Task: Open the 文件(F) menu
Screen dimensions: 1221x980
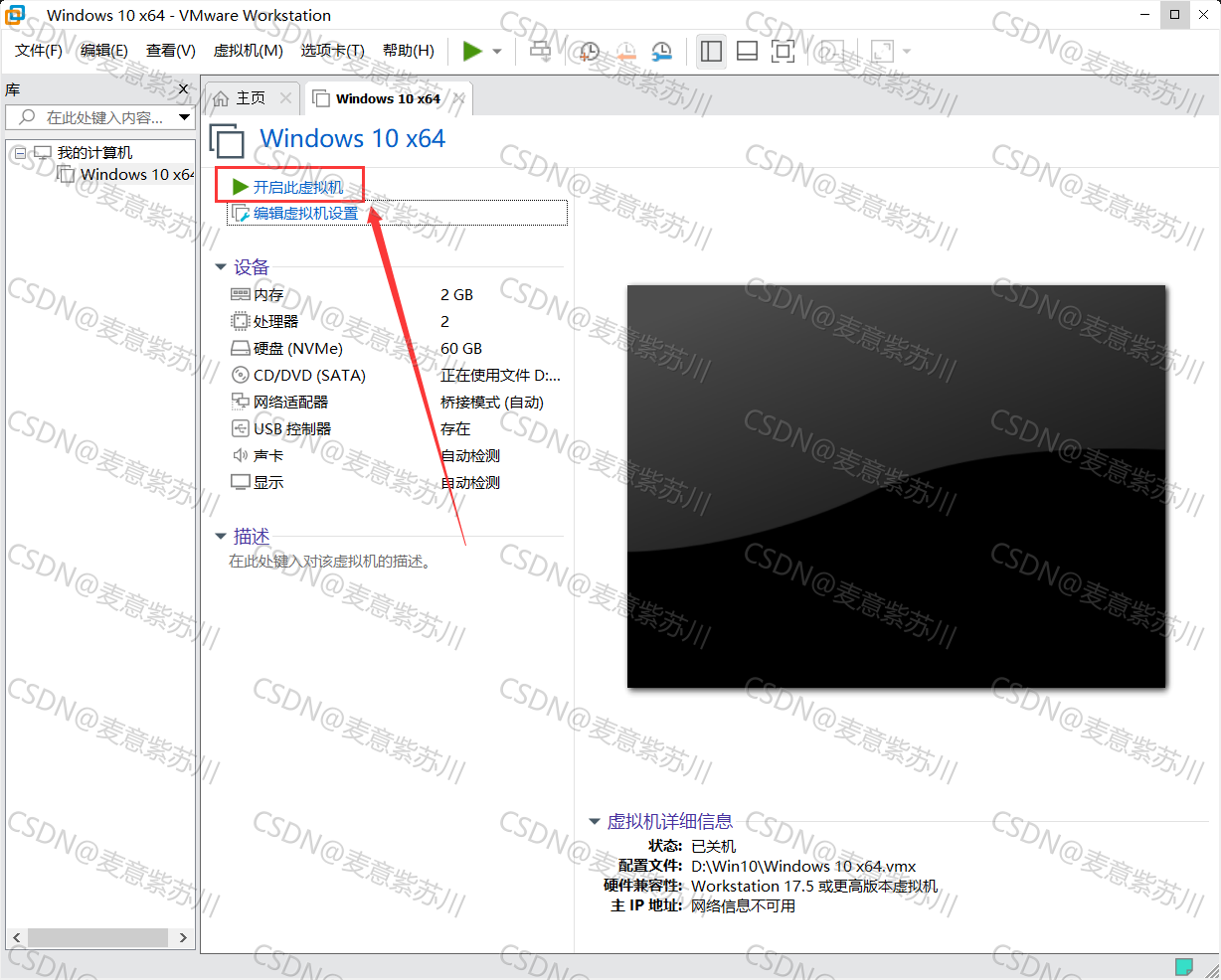Action: pos(39,51)
